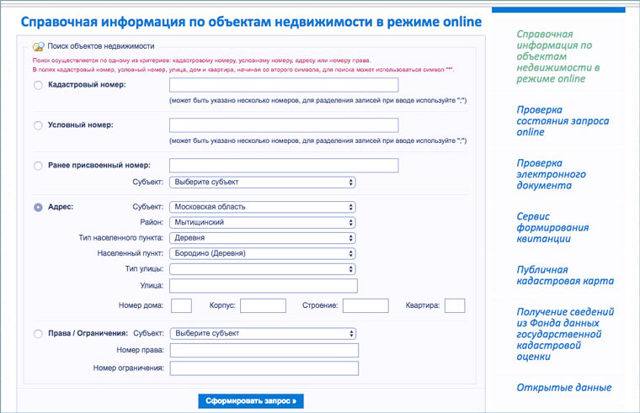Click the property search magnifier icon

pos(38,47)
